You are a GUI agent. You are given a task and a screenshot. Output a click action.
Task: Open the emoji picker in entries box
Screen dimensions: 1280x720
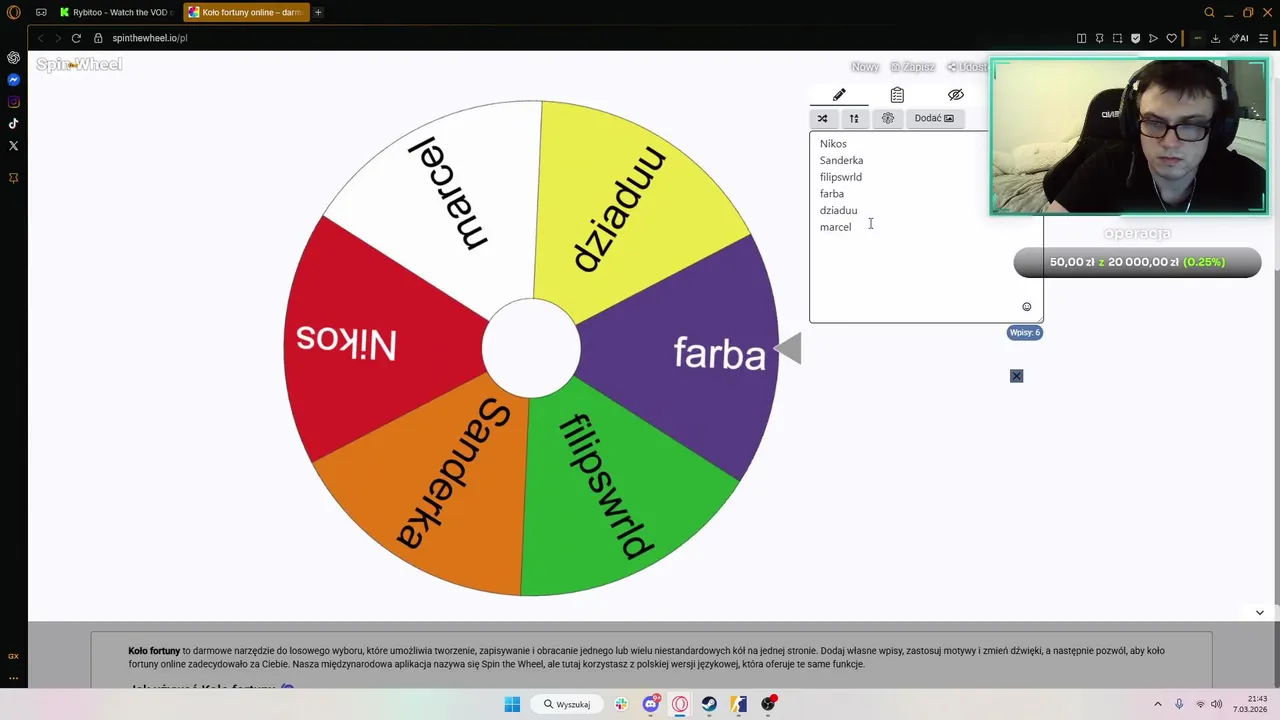coord(1026,307)
